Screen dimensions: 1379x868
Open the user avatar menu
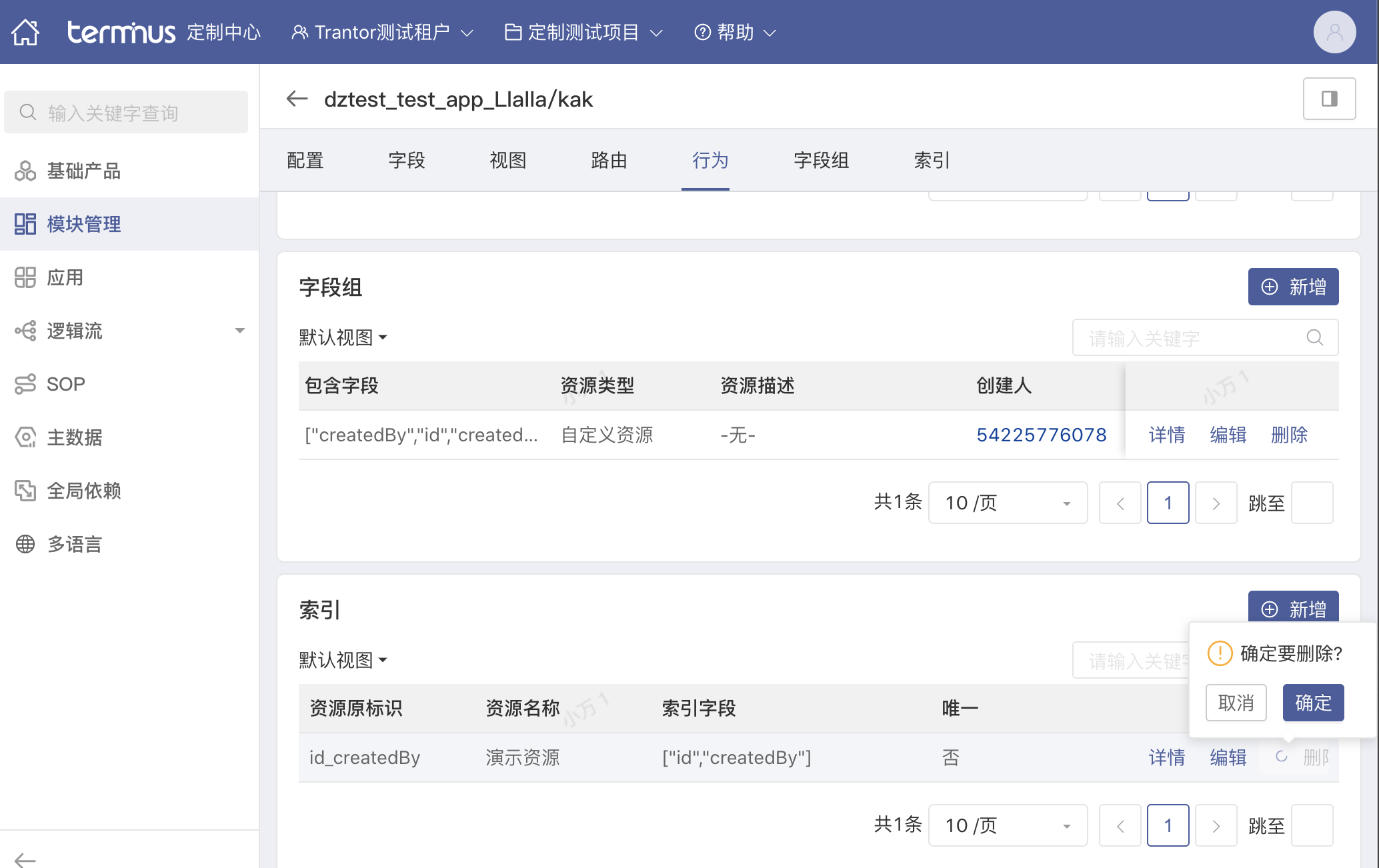pyautogui.click(x=1334, y=32)
